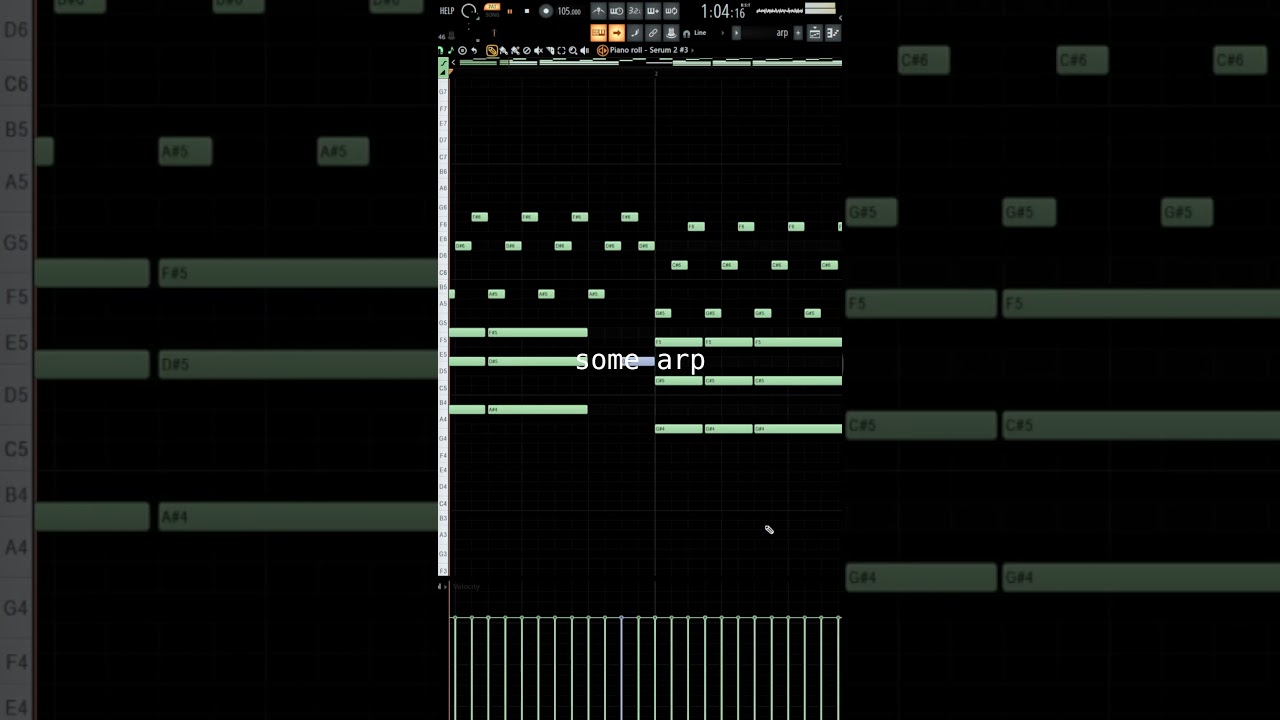Open the HELP menu
Viewport: 1280px width, 720px height.
[446, 11]
